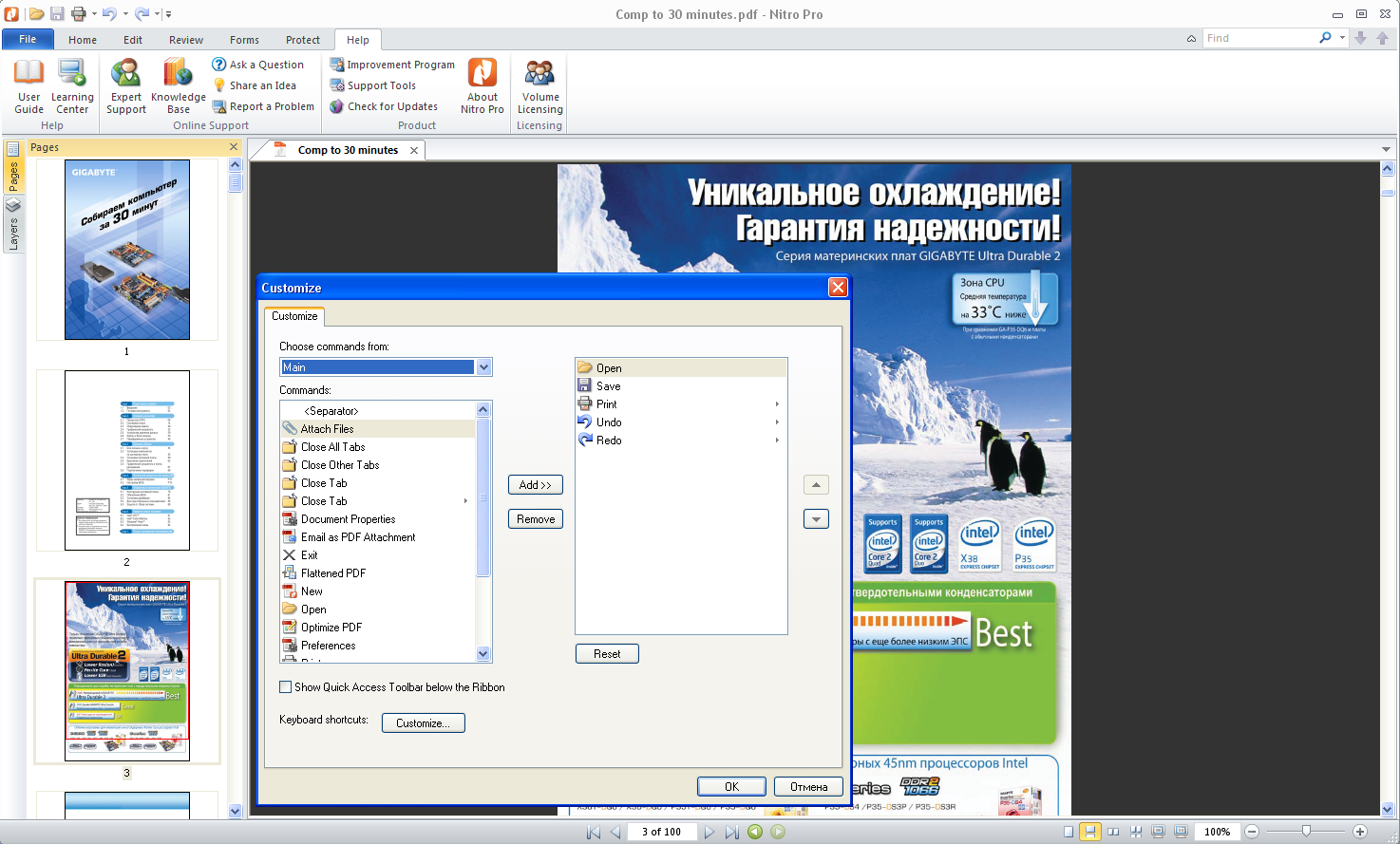1400x844 pixels.
Task: Click Share an Idea
Action: tap(255, 85)
